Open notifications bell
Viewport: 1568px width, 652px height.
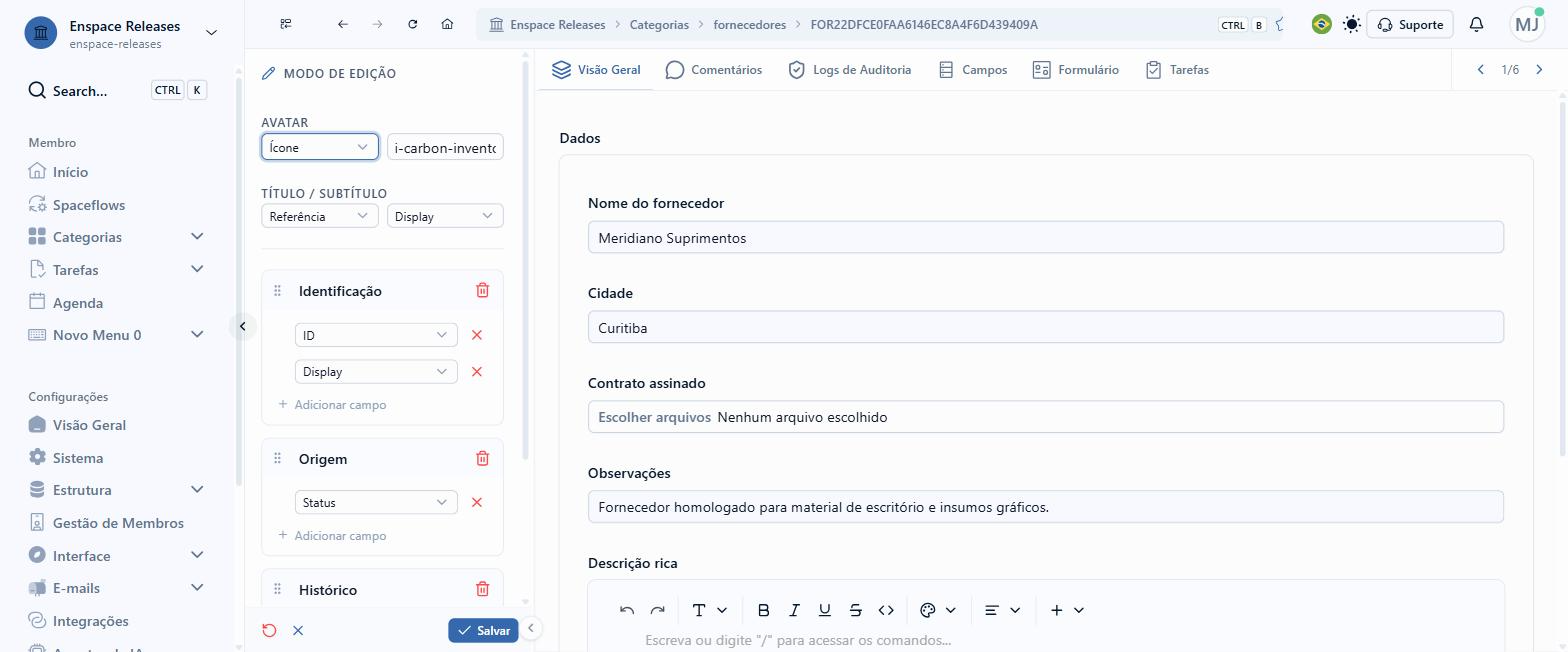point(1476,24)
